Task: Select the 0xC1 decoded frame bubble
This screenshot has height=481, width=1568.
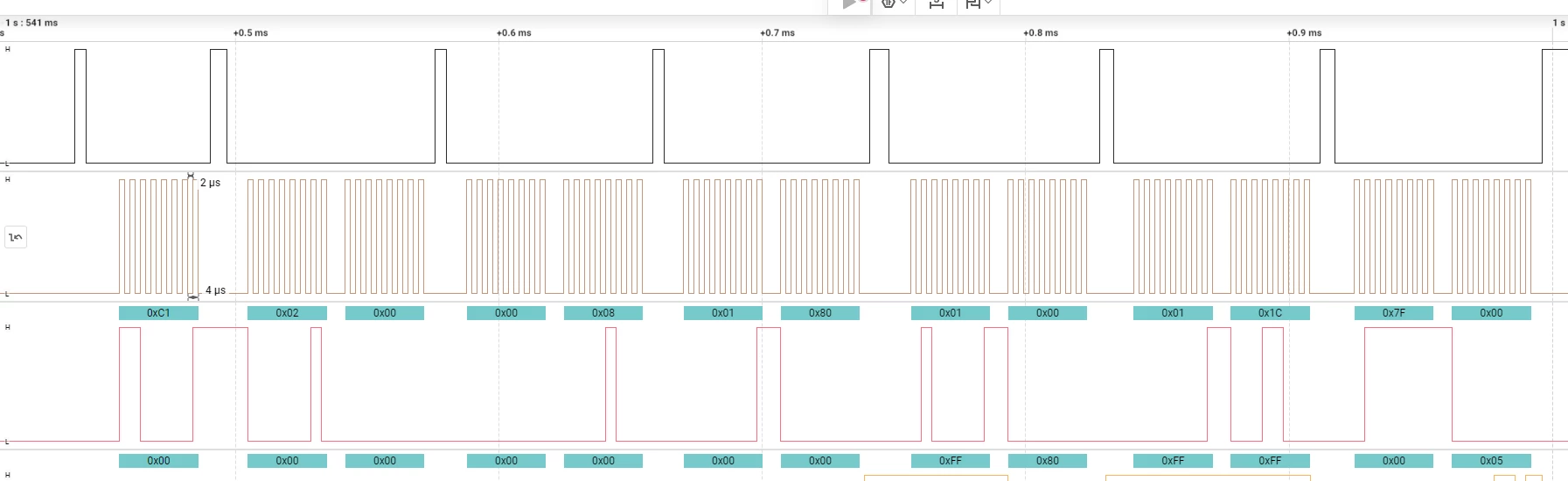Action: point(158,313)
